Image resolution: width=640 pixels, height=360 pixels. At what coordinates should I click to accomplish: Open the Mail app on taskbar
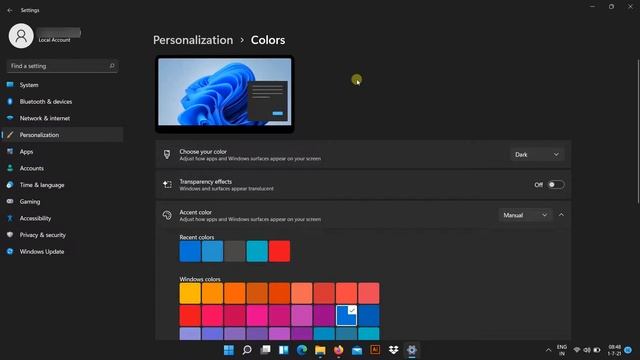357,350
